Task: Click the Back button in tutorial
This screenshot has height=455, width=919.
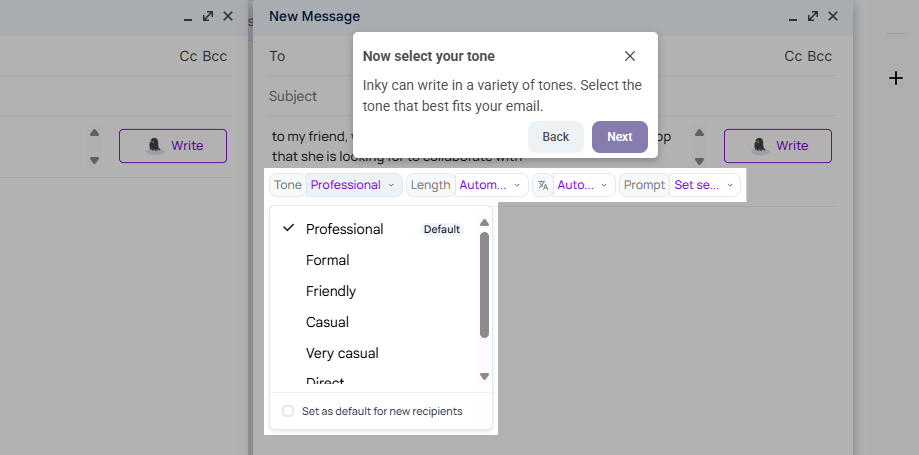Action: [x=556, y=137]
